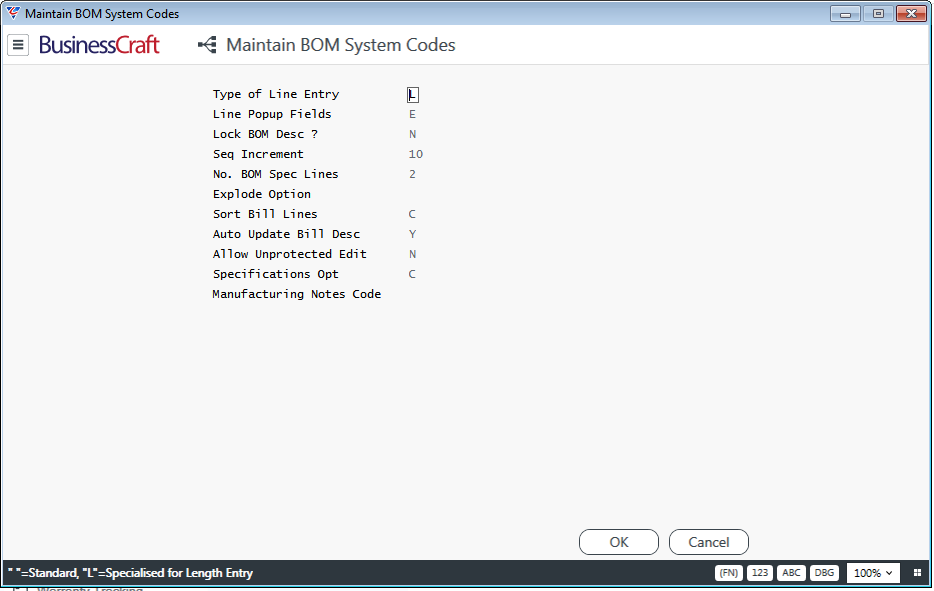
Task: Click the Cancel button
Action: 709,542
